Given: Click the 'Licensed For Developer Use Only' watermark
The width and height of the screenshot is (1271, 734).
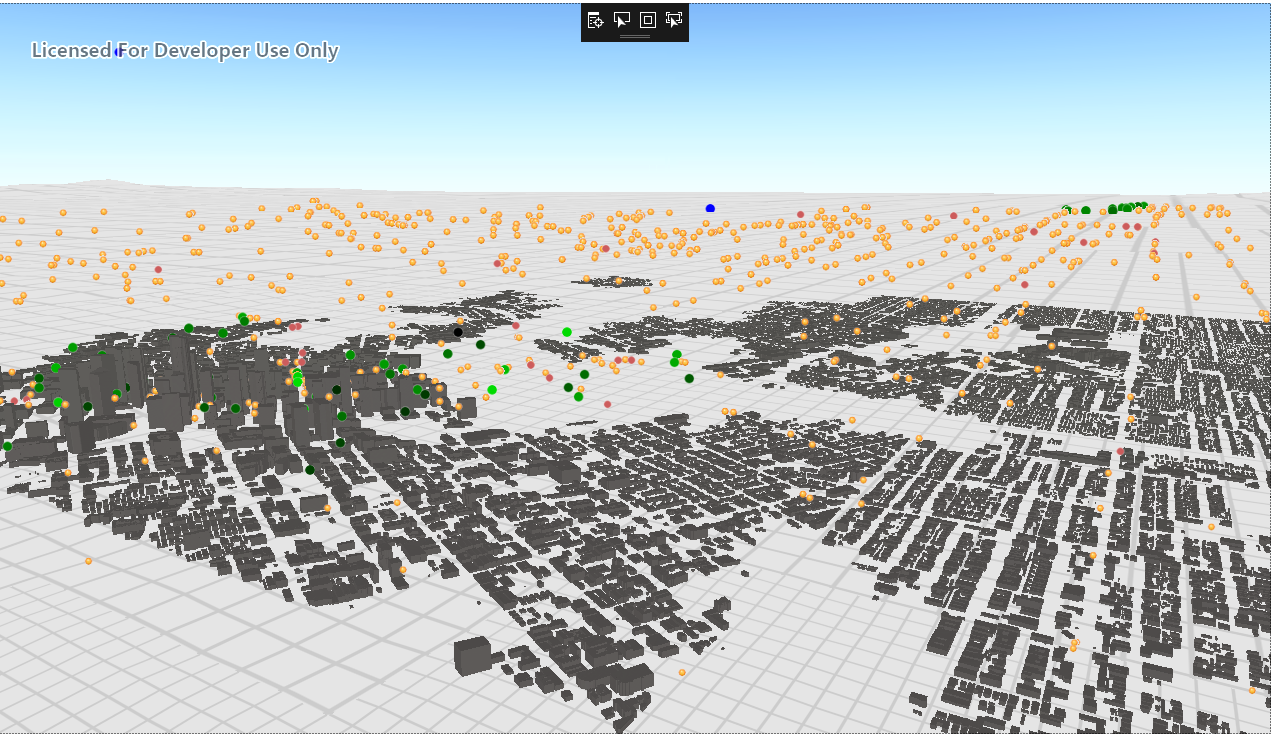Looking at the screenshot, I should [x=185, y=50].
